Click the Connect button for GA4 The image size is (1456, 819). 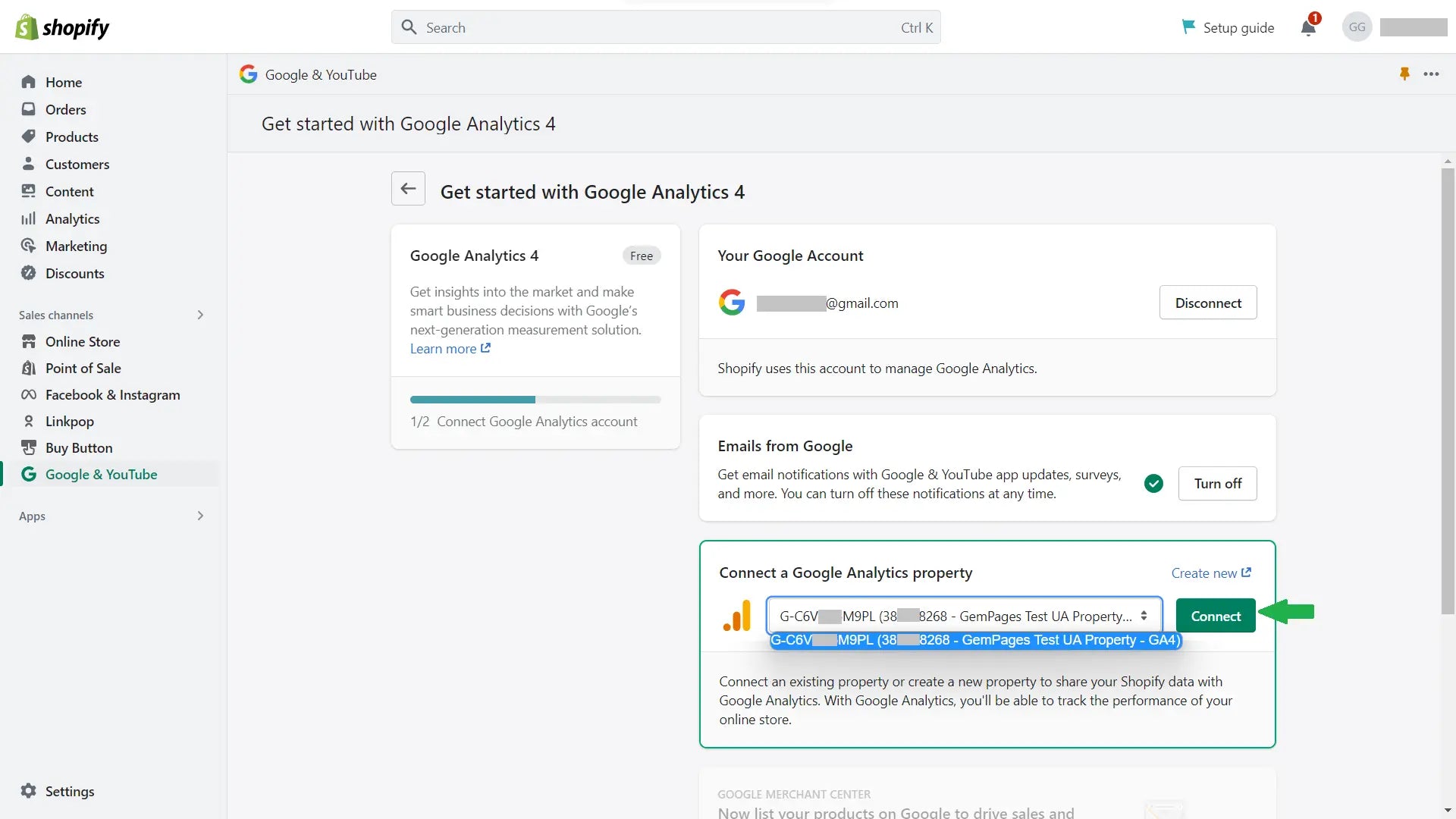coord(1216,615)
